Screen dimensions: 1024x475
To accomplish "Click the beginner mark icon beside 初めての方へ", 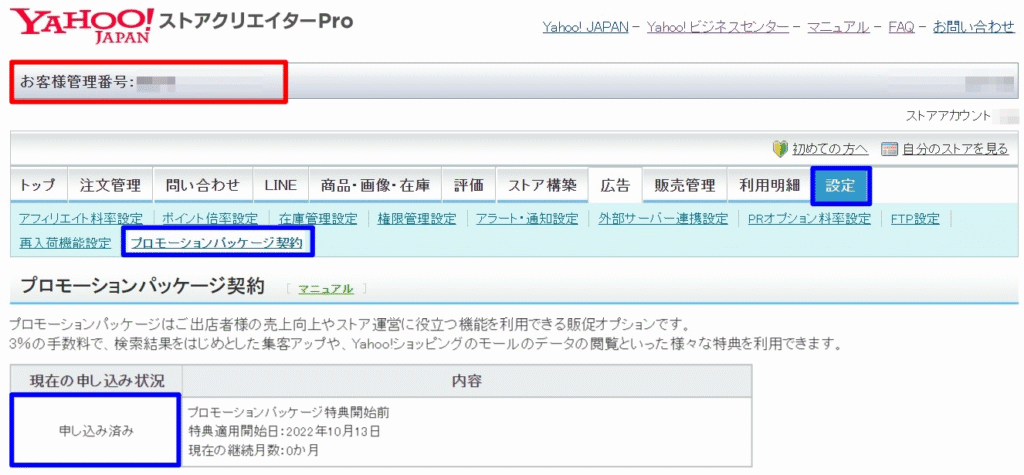I will point(780,149).
